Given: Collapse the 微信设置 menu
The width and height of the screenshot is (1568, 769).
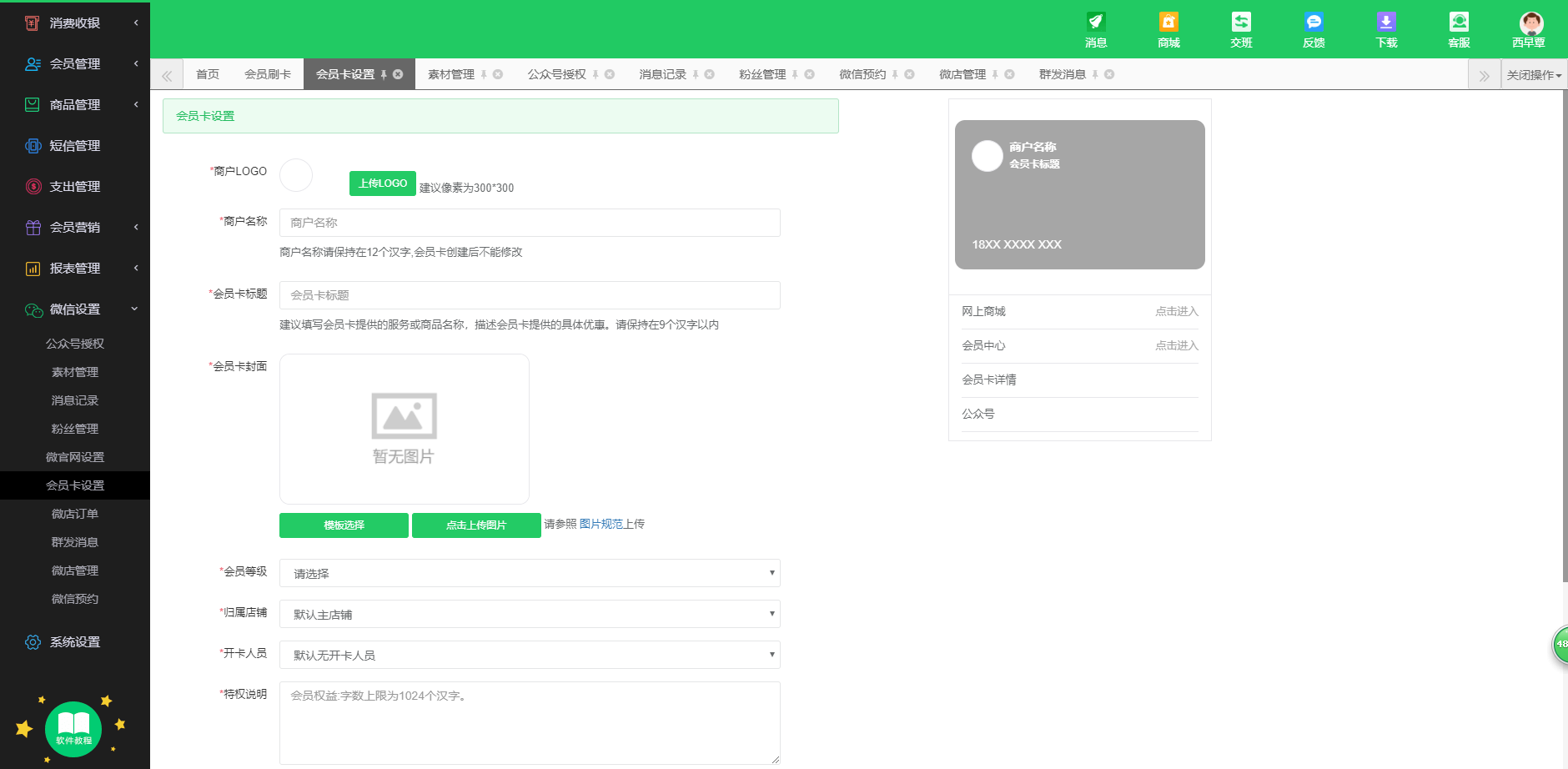Looking at the screenshot, I should coord(135,309).
